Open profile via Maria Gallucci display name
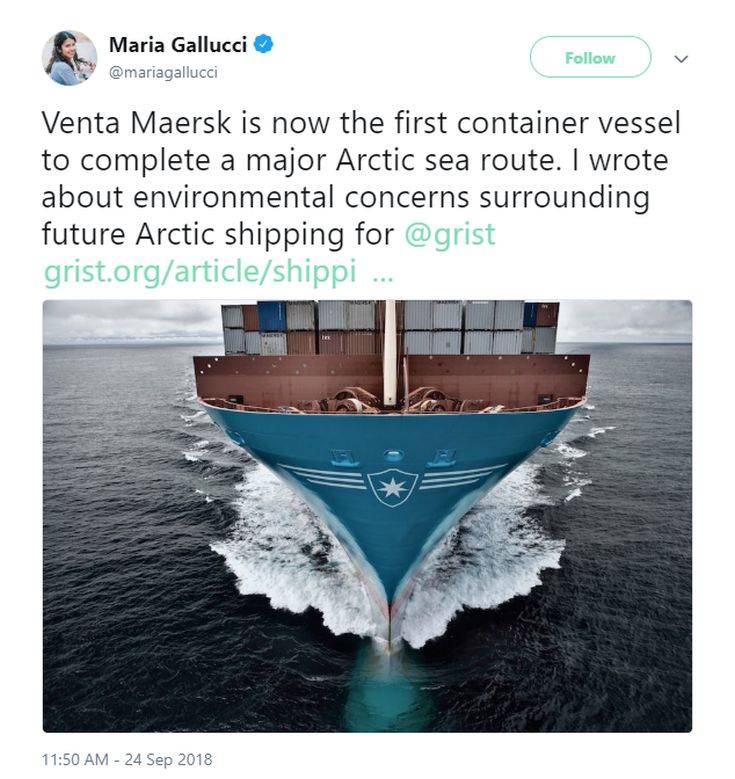 coord(178,45)
